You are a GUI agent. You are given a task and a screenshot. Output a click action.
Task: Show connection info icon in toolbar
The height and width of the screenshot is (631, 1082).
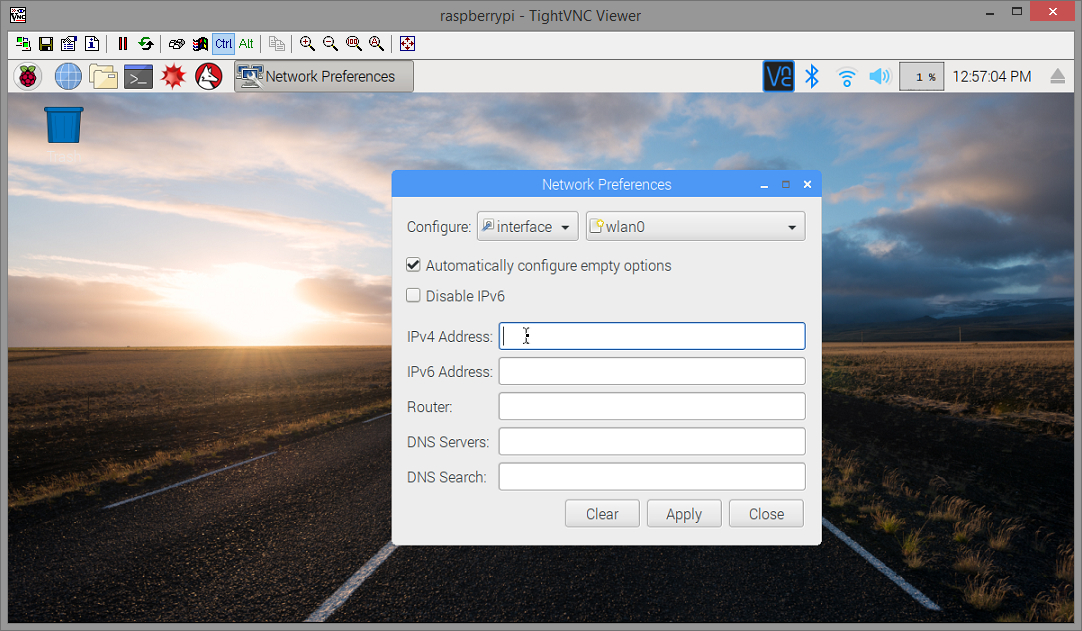(x=92, y=43)
